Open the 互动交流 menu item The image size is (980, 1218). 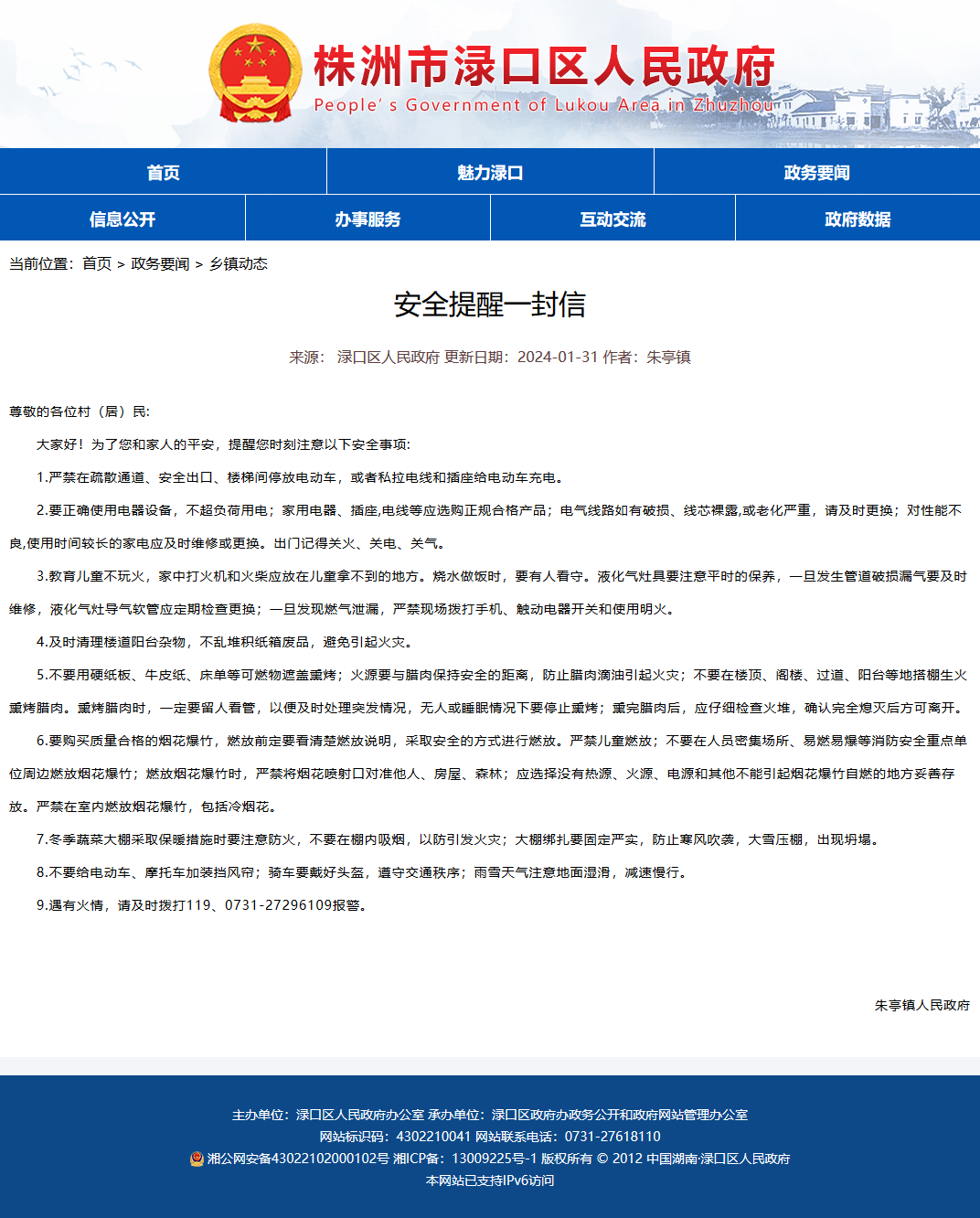pos(612,219)
